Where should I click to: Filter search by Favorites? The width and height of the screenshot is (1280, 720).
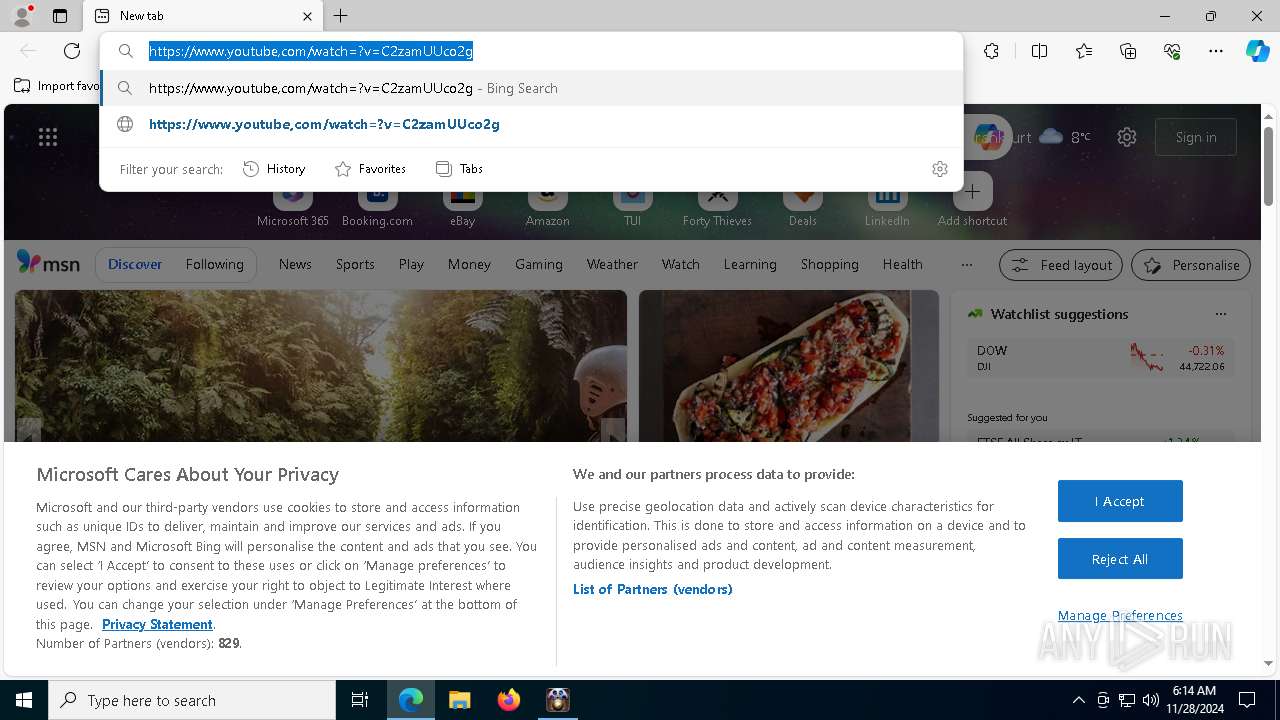[371, 169]
